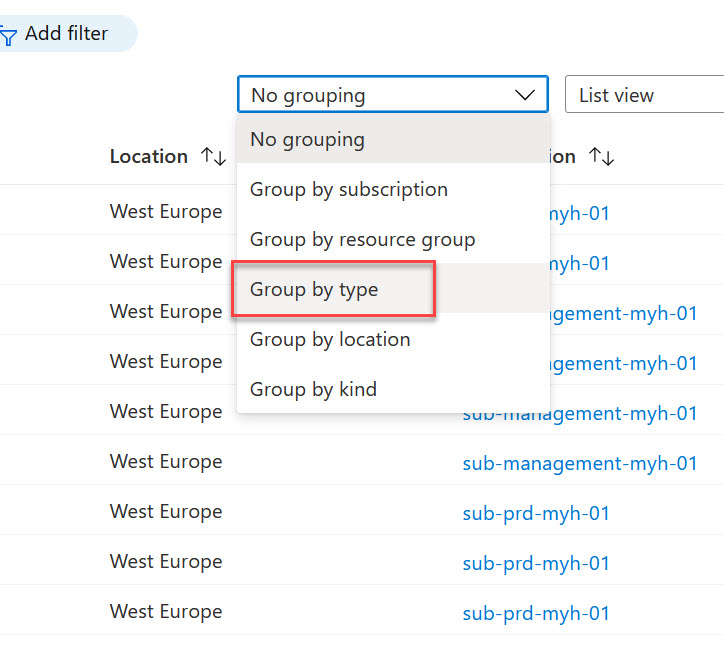Image resolution: width=724 pixels, height=645 pixels.
Task: Open the first sub-prd-myh-01 link
Action: pos(536,513)
